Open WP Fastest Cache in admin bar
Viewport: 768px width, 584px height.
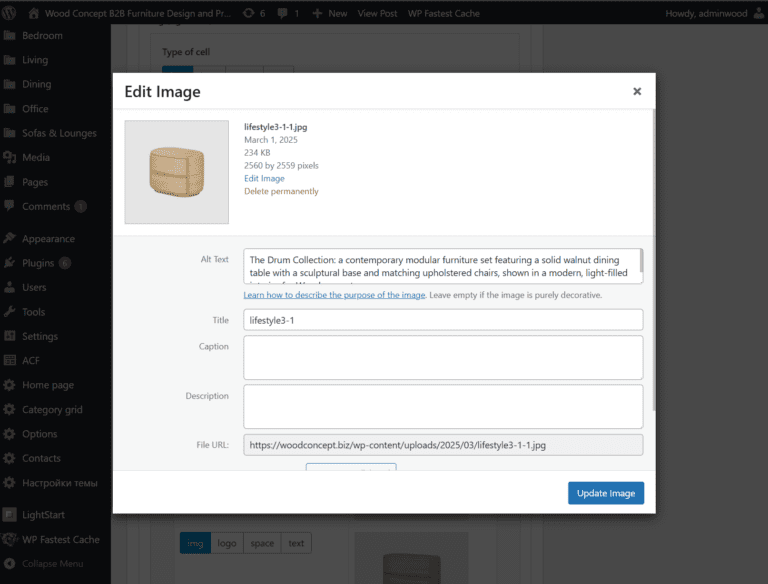coord(443,13)
